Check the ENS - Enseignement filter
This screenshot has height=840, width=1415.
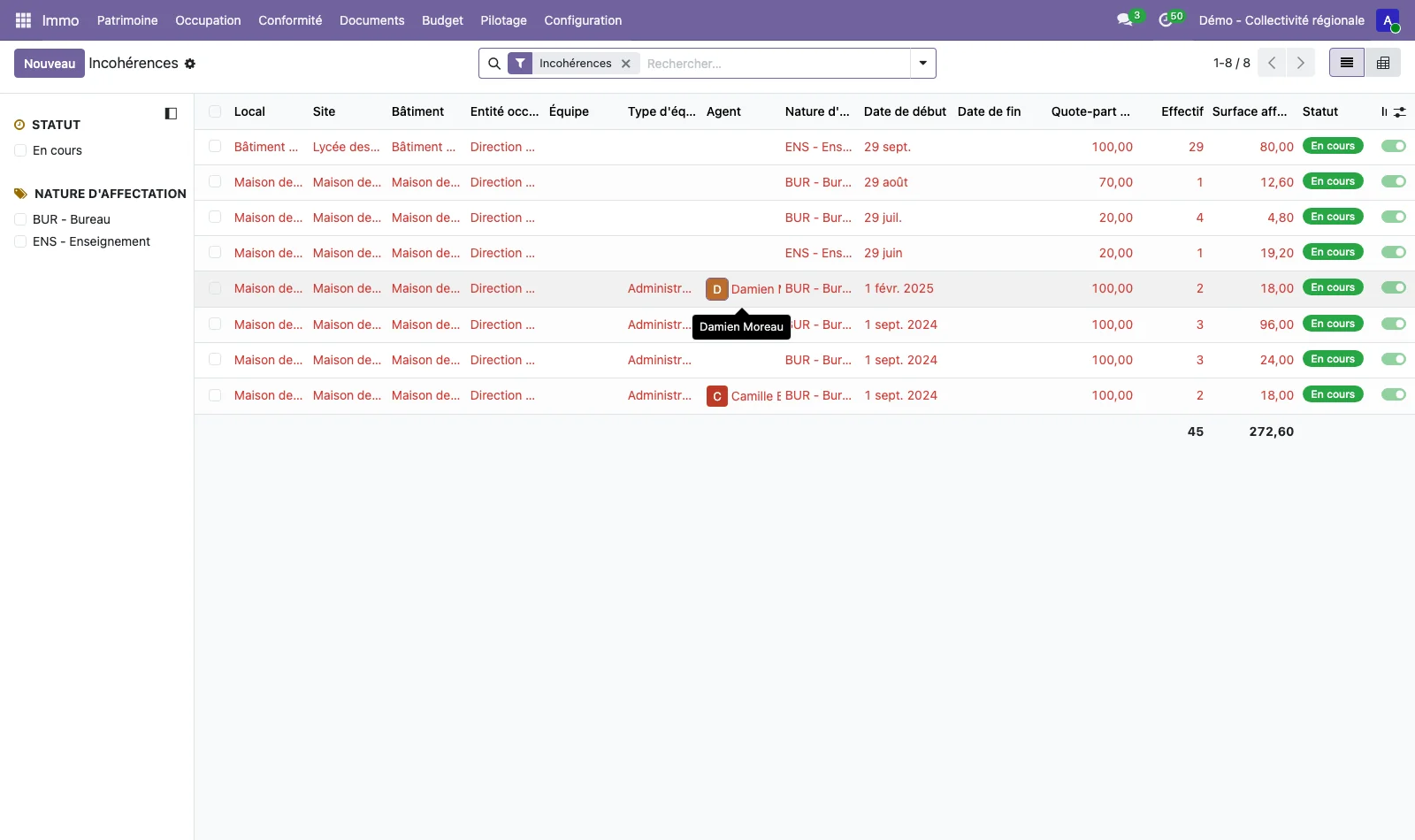click(x=20, y=241)
